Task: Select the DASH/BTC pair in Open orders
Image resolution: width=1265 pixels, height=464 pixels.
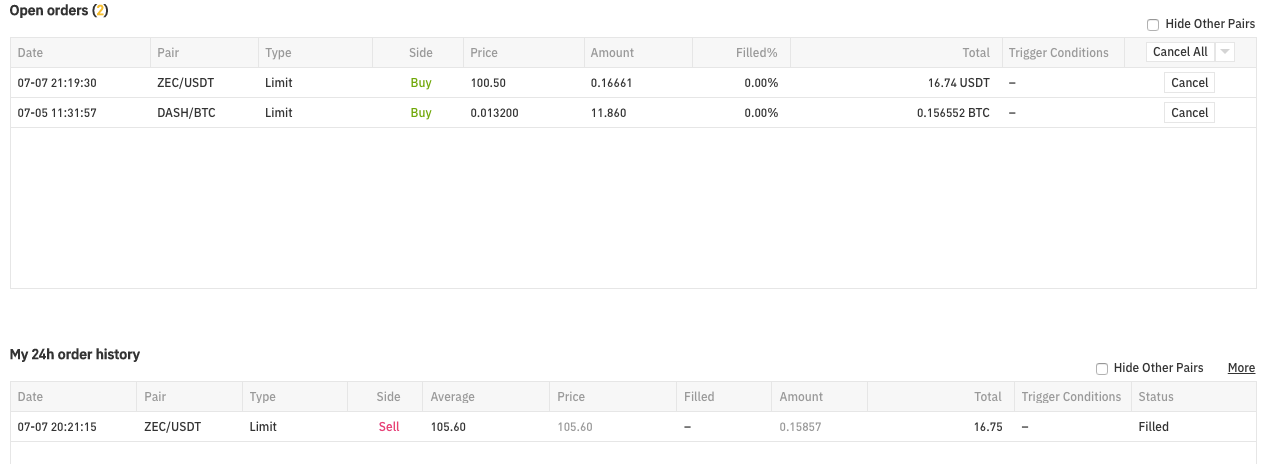Action: click(186, 113)
